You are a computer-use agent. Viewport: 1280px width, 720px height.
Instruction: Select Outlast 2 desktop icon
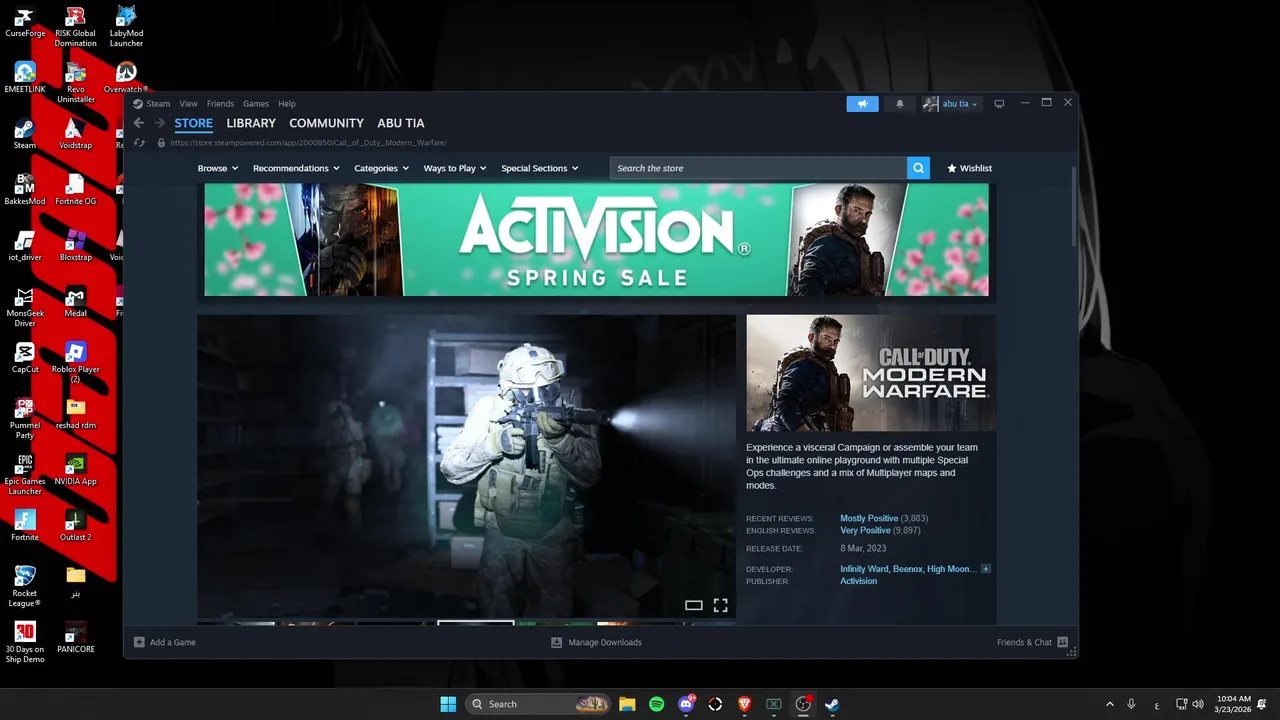(75, 526)
